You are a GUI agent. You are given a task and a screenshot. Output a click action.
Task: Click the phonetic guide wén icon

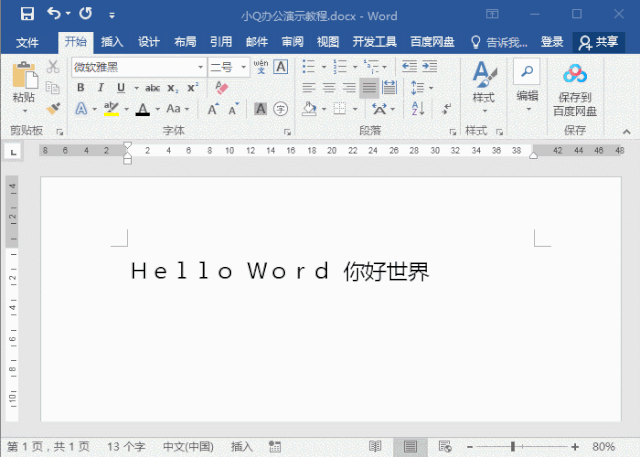pyautogui.click(x=261, y=67)
